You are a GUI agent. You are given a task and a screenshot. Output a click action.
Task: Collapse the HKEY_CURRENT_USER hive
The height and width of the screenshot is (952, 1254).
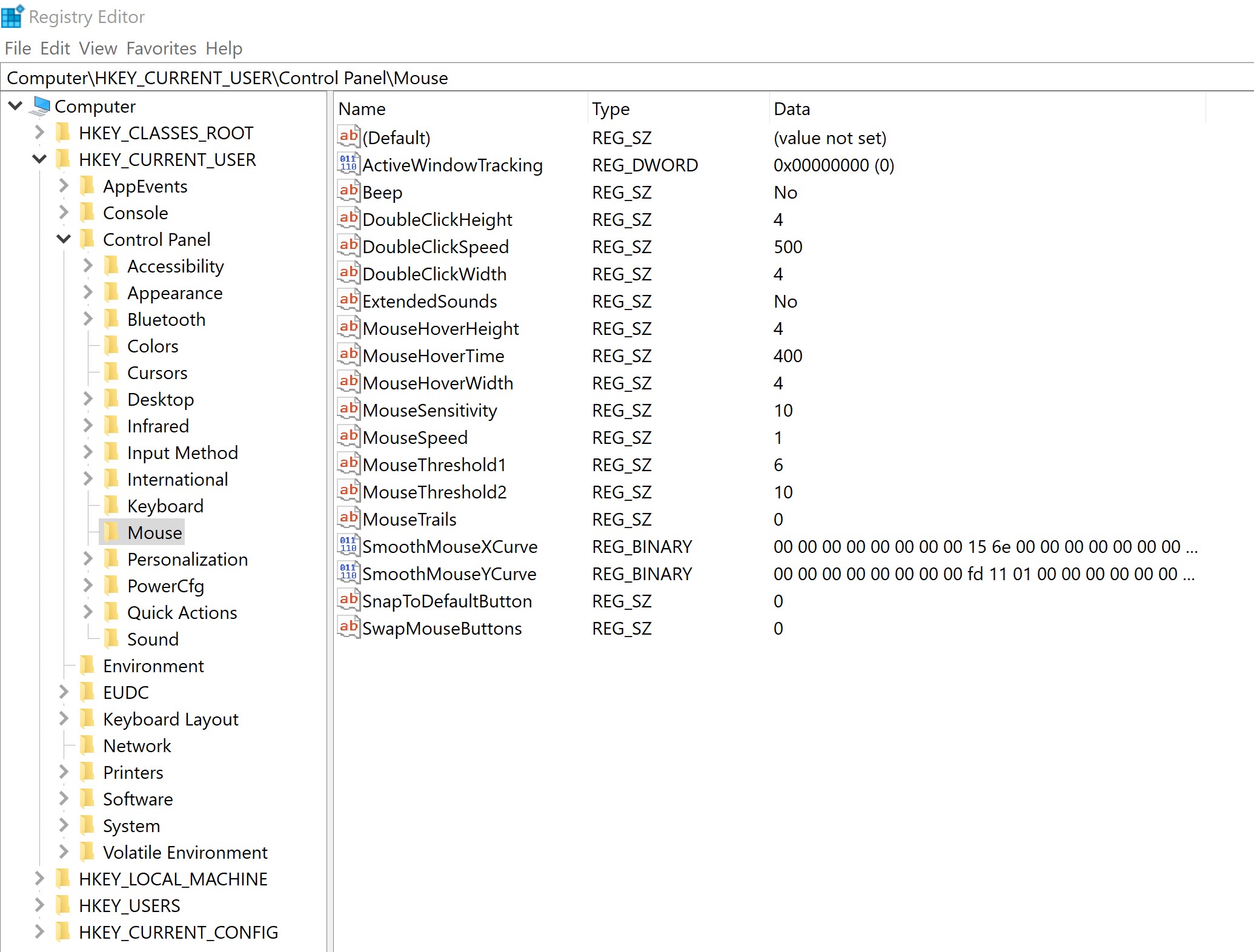click(39, 159)
